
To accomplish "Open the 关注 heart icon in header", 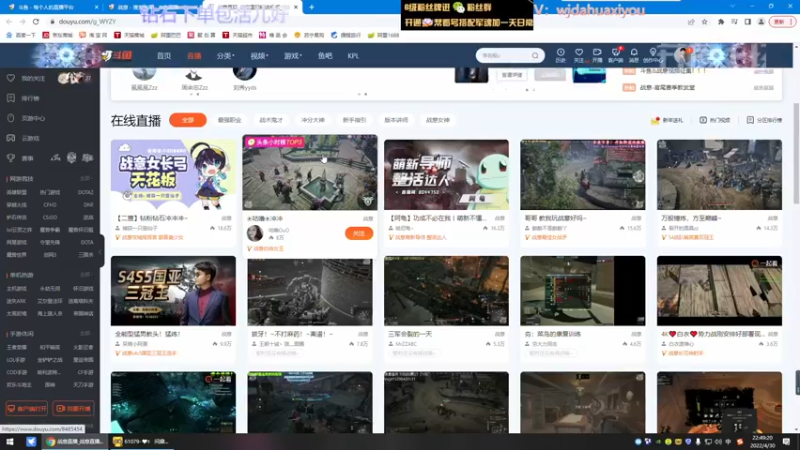I will pyautogui.click(x=579, y=55).
